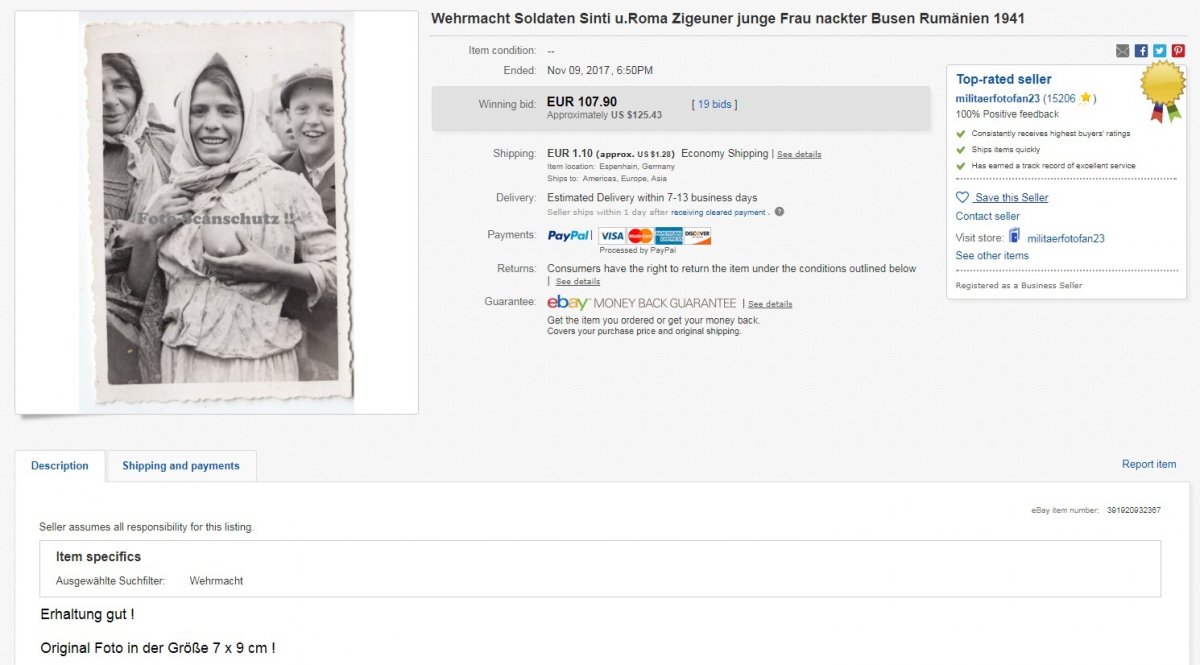Click the PayPal logo in Payments

click(568, 236)
